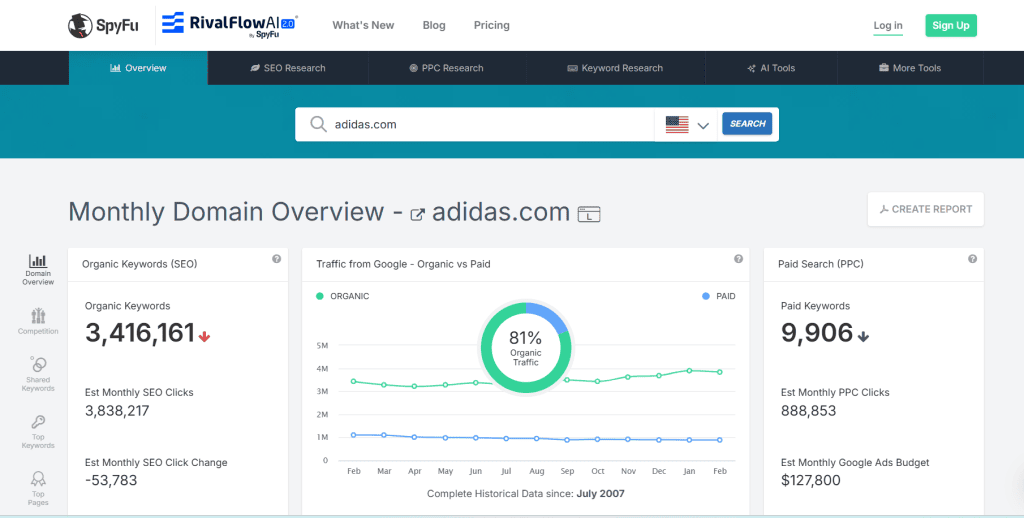Image resolution: width=1024 pixels, height=518 pixels.
Task: Click the July 2007 historical data text
Action: tap(600, 494)
